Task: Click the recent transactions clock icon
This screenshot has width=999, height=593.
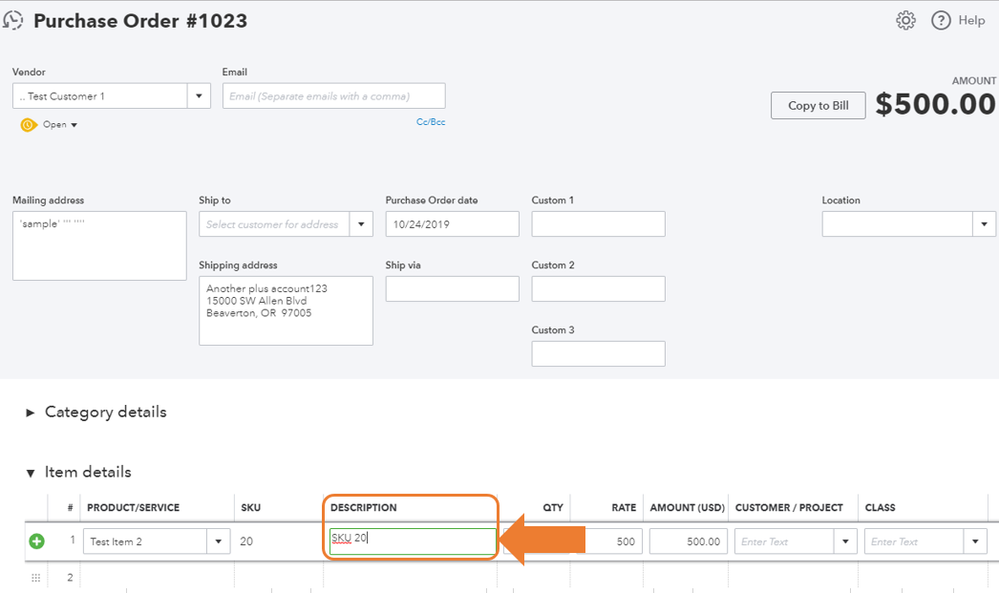Action: click(14, 20)
